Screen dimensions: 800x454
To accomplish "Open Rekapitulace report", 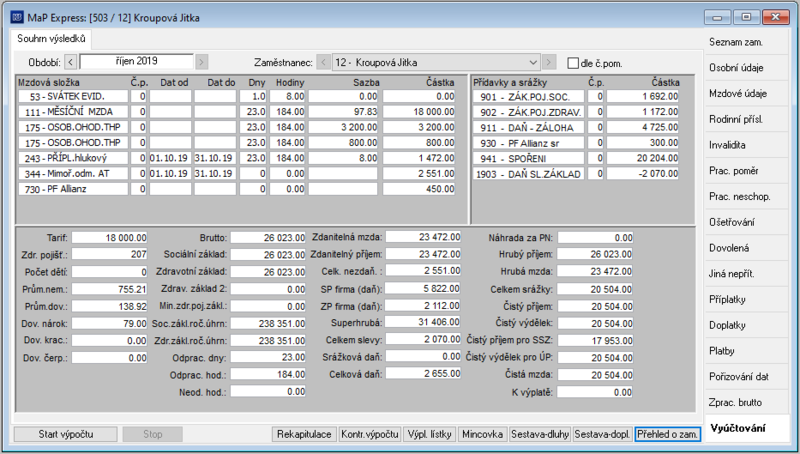I will pos(304,434).
